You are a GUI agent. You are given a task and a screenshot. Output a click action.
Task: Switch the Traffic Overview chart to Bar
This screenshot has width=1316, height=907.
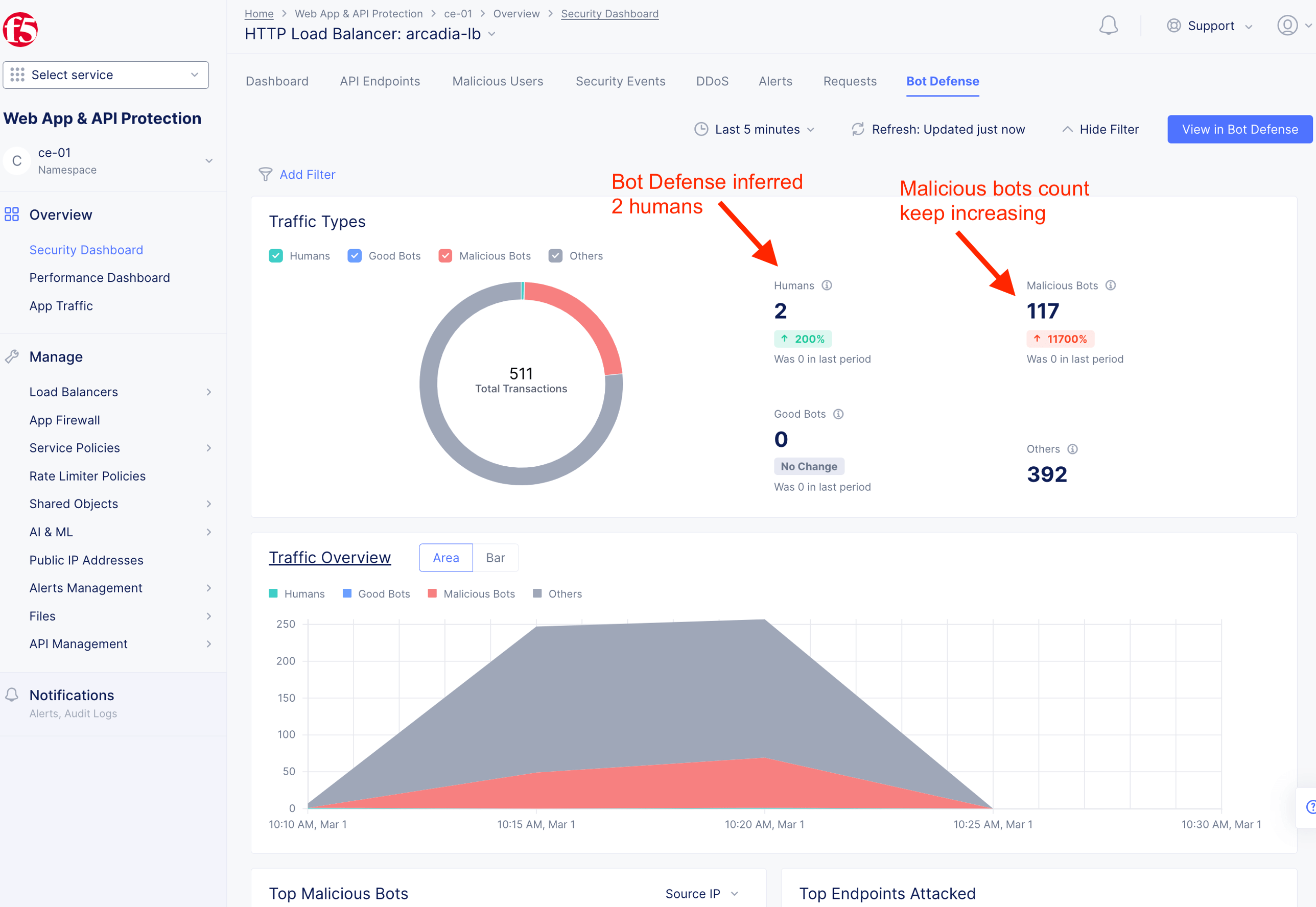click(495, 558)
